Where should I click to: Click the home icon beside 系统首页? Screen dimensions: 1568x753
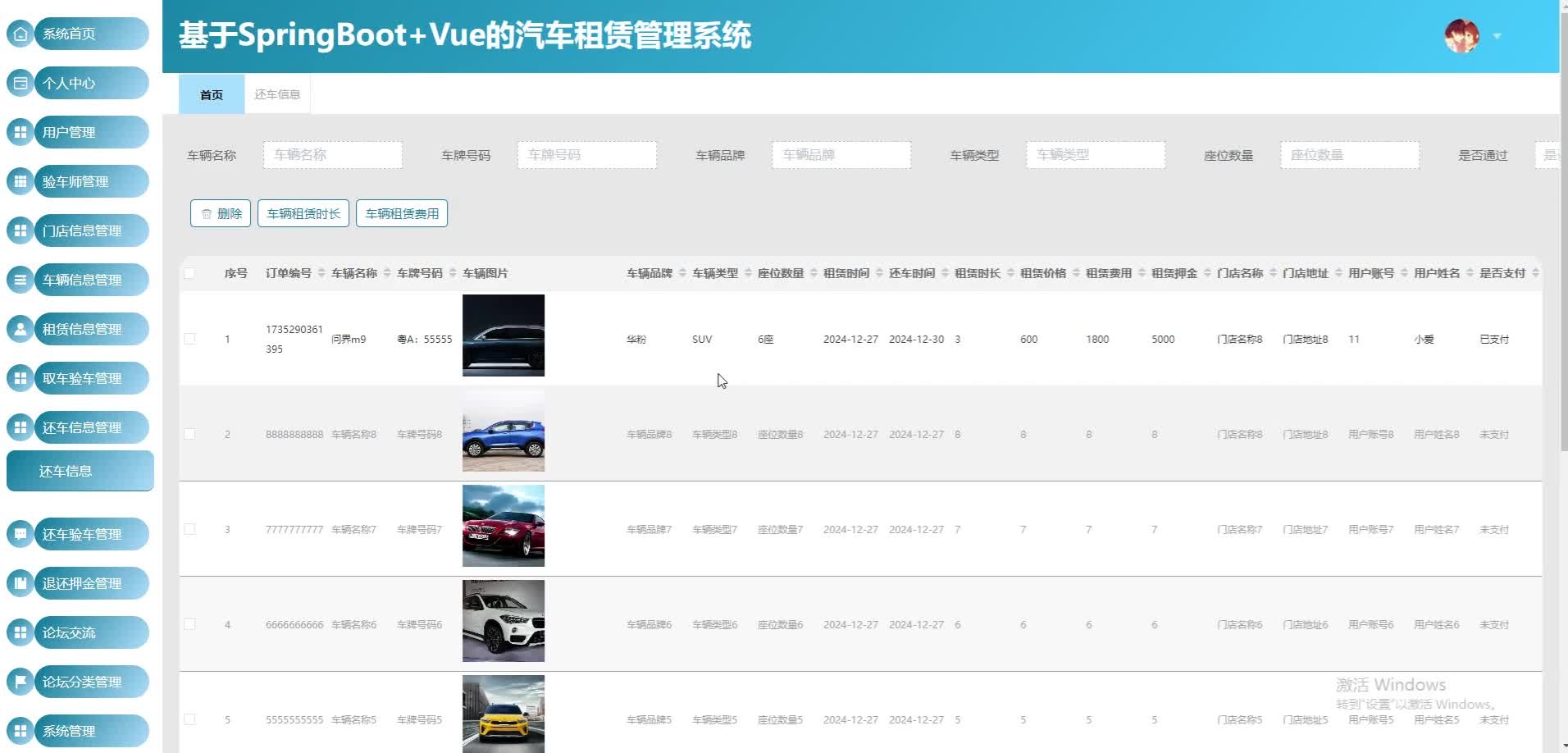tap(21, 34)
